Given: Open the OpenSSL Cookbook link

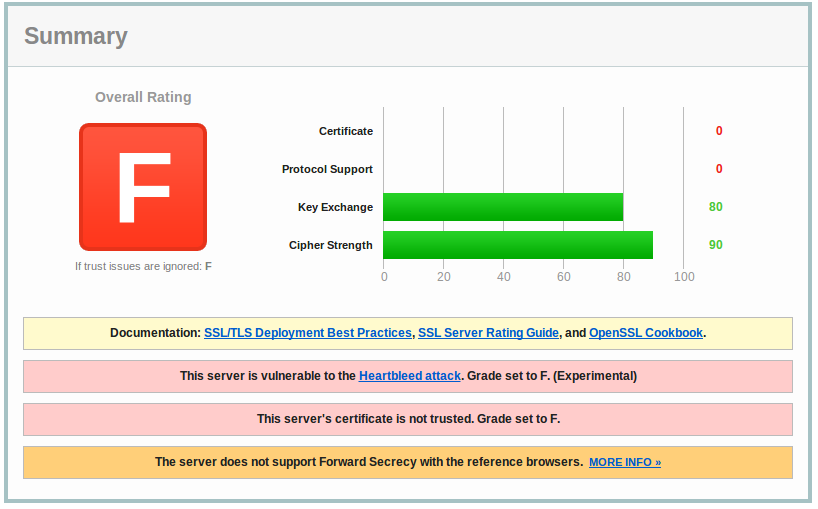Looking at the screenshot, I should coord(646,333).
